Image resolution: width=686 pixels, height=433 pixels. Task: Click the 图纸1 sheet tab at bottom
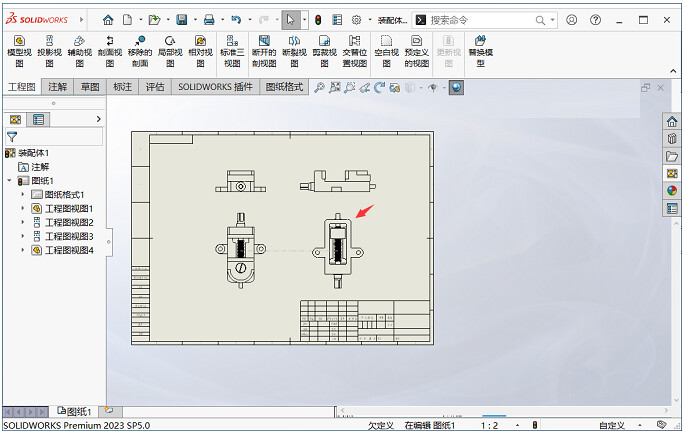point(74,411)
